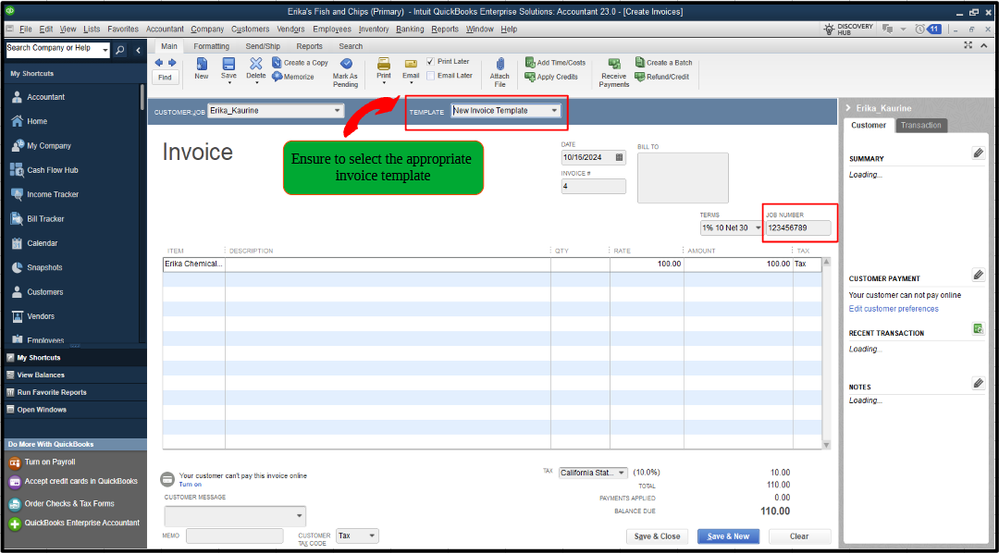
Task: Open the Terms dropdown
Action: pyautogui.click(x=758, y=228)
